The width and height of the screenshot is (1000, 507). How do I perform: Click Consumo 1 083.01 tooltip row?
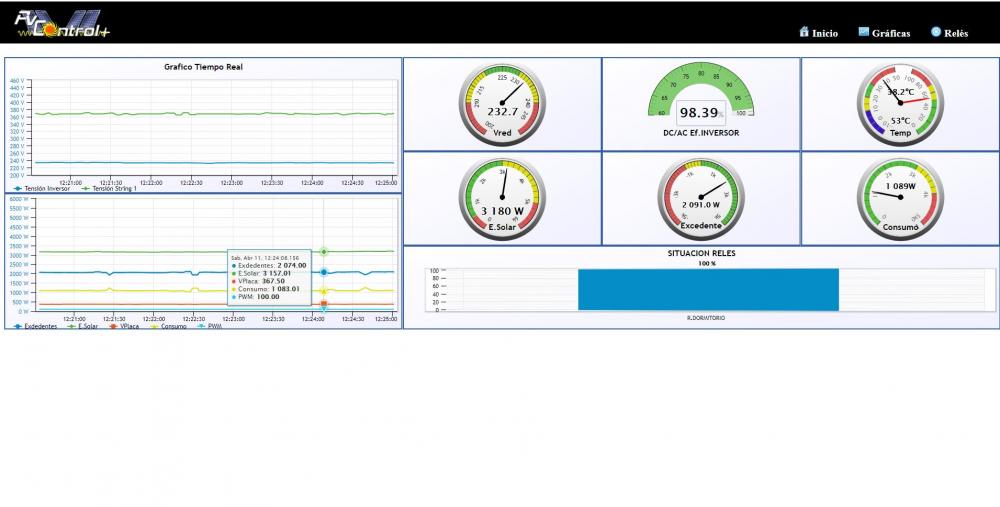[x=265, y=289]
